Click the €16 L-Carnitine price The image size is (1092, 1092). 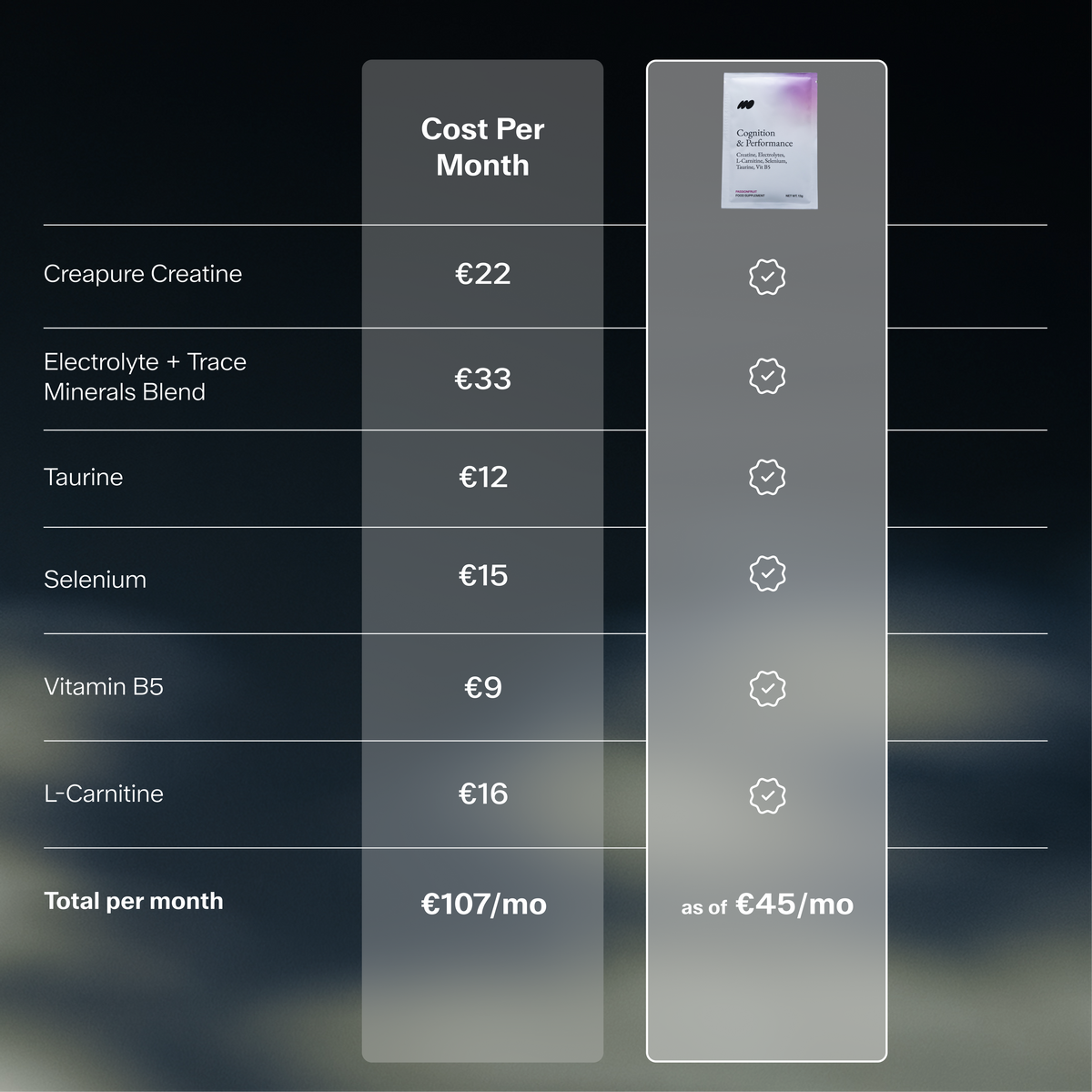click(483, 794)
